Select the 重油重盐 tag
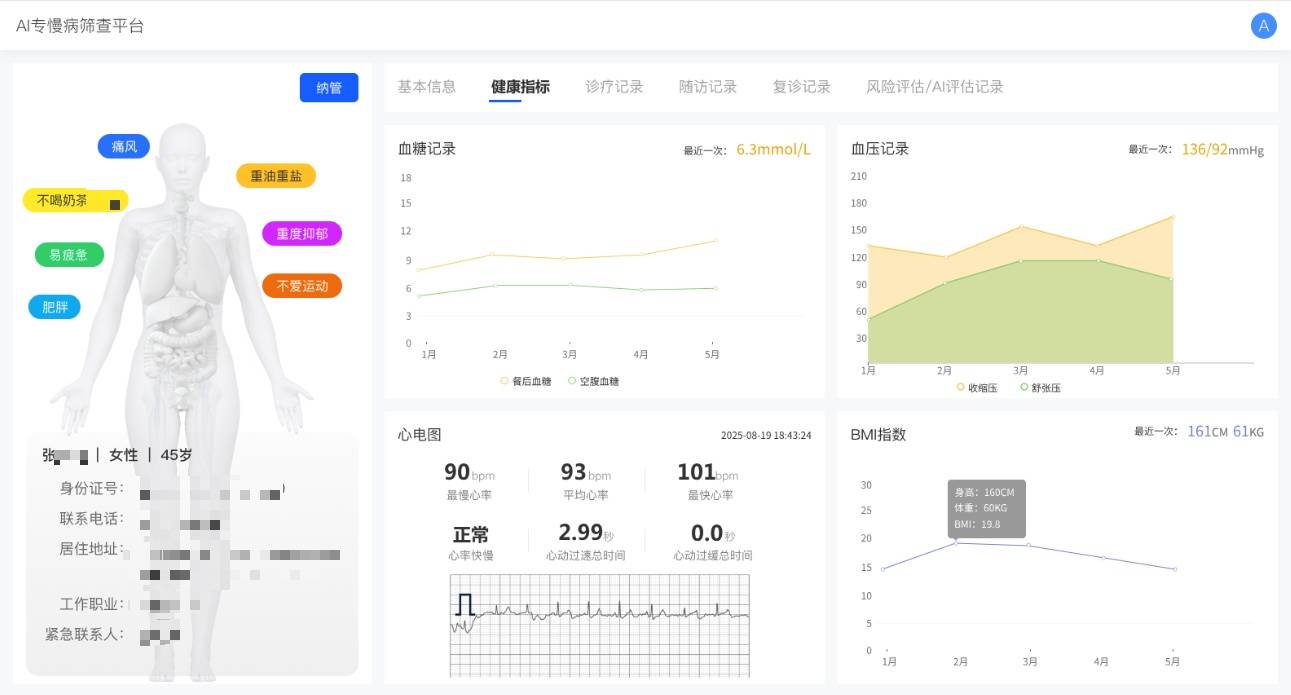This screenshot has width=1291, height=695. tap(276, 176)
